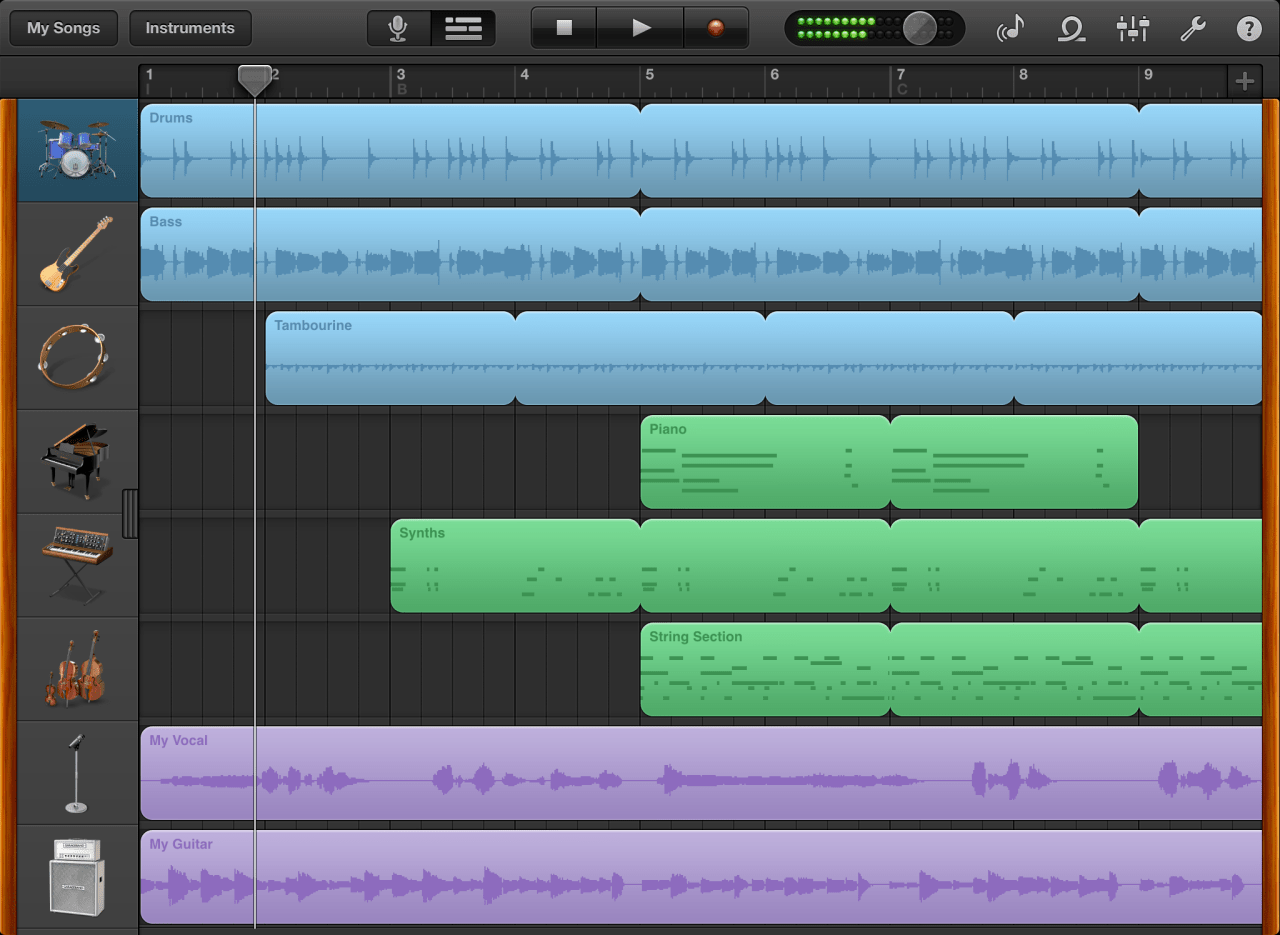
Task: Select the Grand Piano track icon
Action: 76,461
